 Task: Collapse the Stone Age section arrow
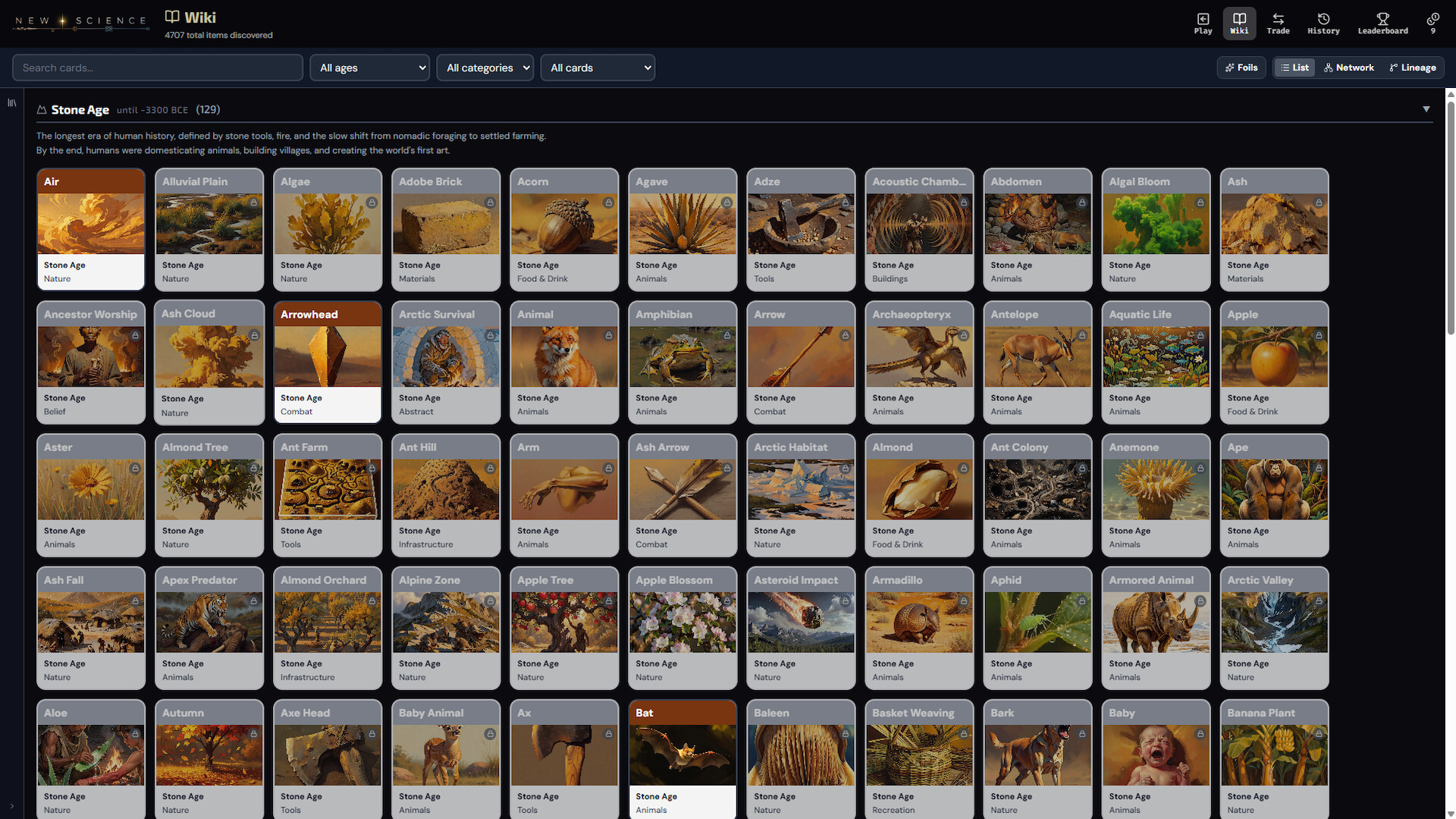pos(1426,109)
